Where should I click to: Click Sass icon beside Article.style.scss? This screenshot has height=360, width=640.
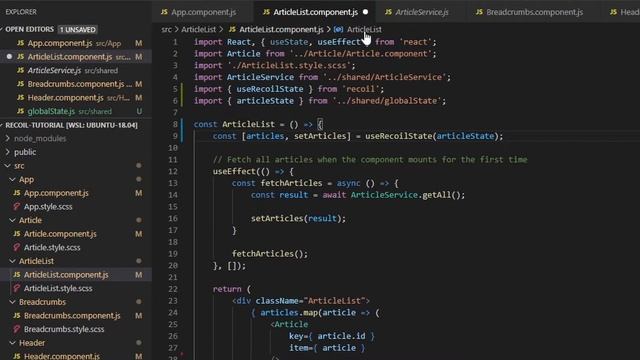click(17, 247)
